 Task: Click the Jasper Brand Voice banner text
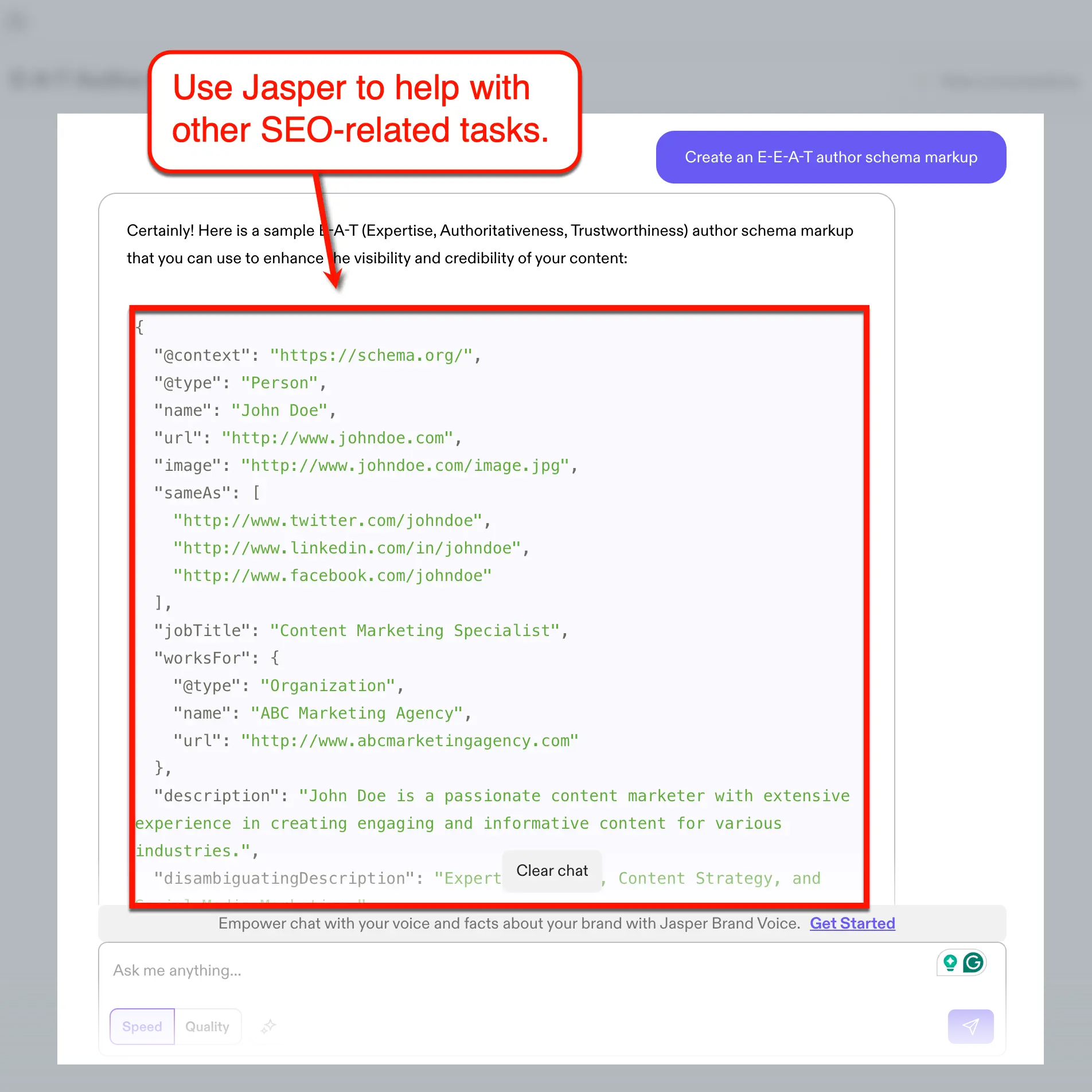tap(509, 923)
